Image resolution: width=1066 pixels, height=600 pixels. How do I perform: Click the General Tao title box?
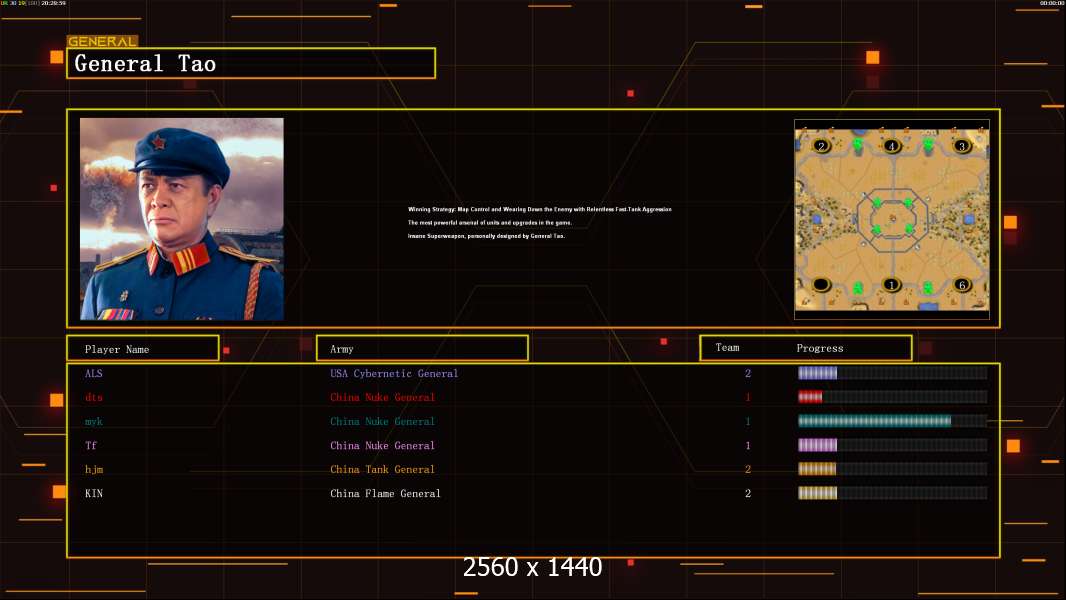(251, 63)
